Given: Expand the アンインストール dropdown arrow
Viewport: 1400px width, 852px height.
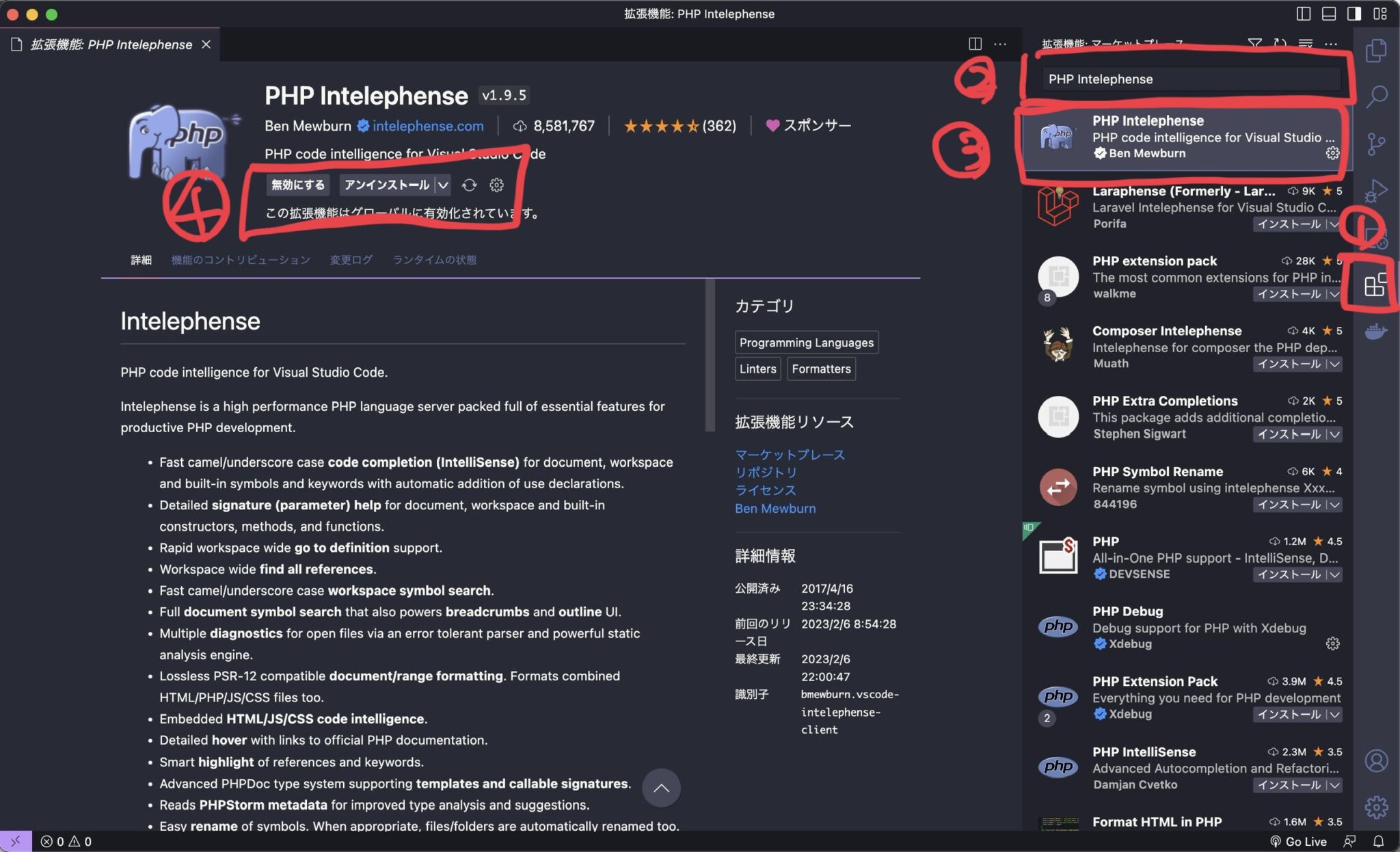Looking at the screenshot, I should [x=444, y=185].
